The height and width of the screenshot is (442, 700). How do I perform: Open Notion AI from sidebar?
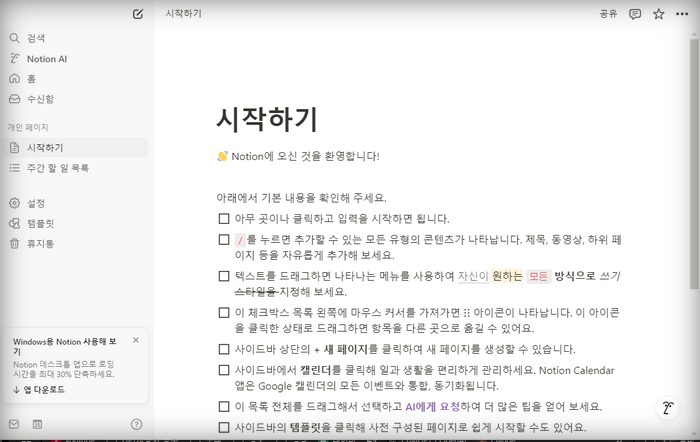[x=75, y=59]
